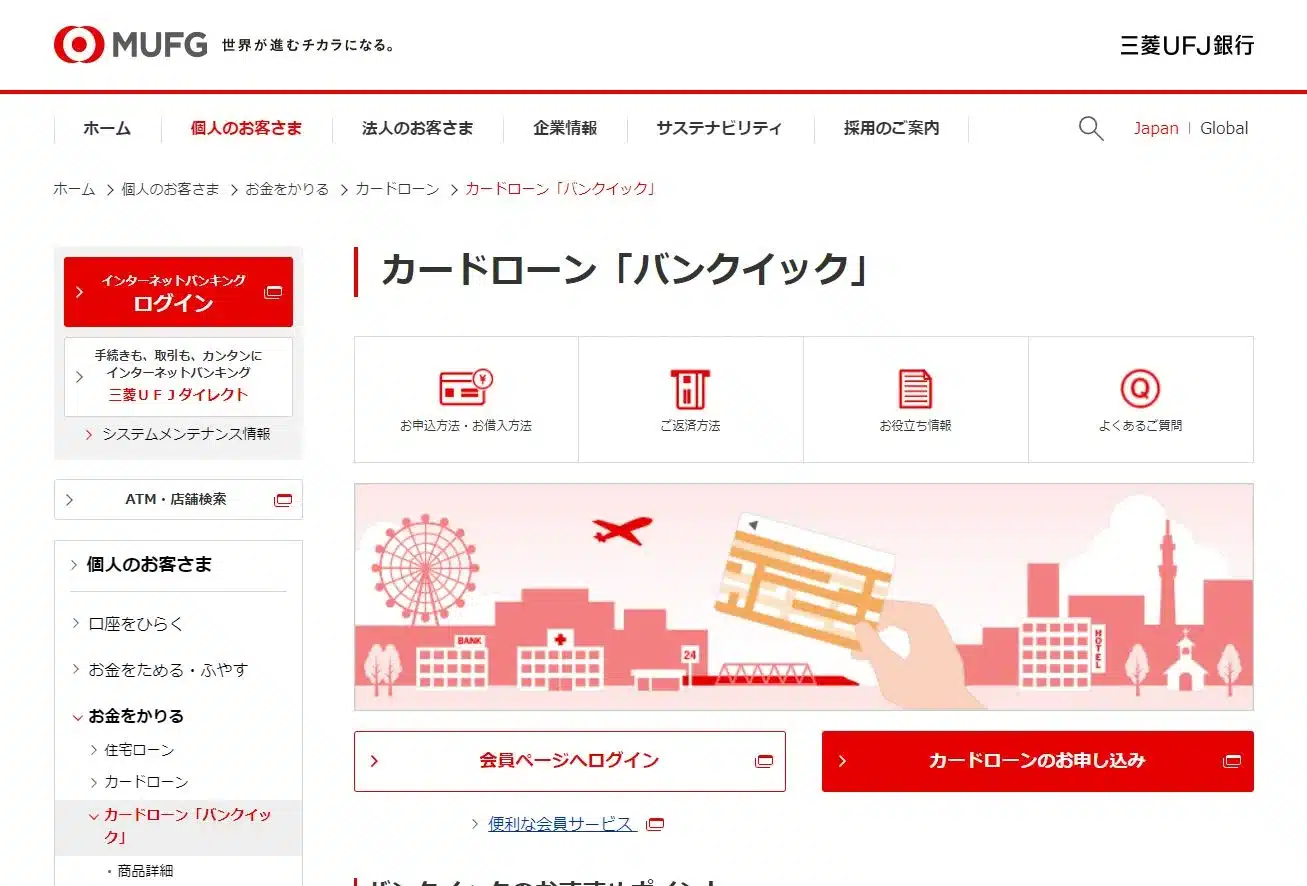This screenshot has height=886, width=1307.
Task: Click current breadcrumb カードローン「バンクイック」
Action: click(x=561, y=189)
